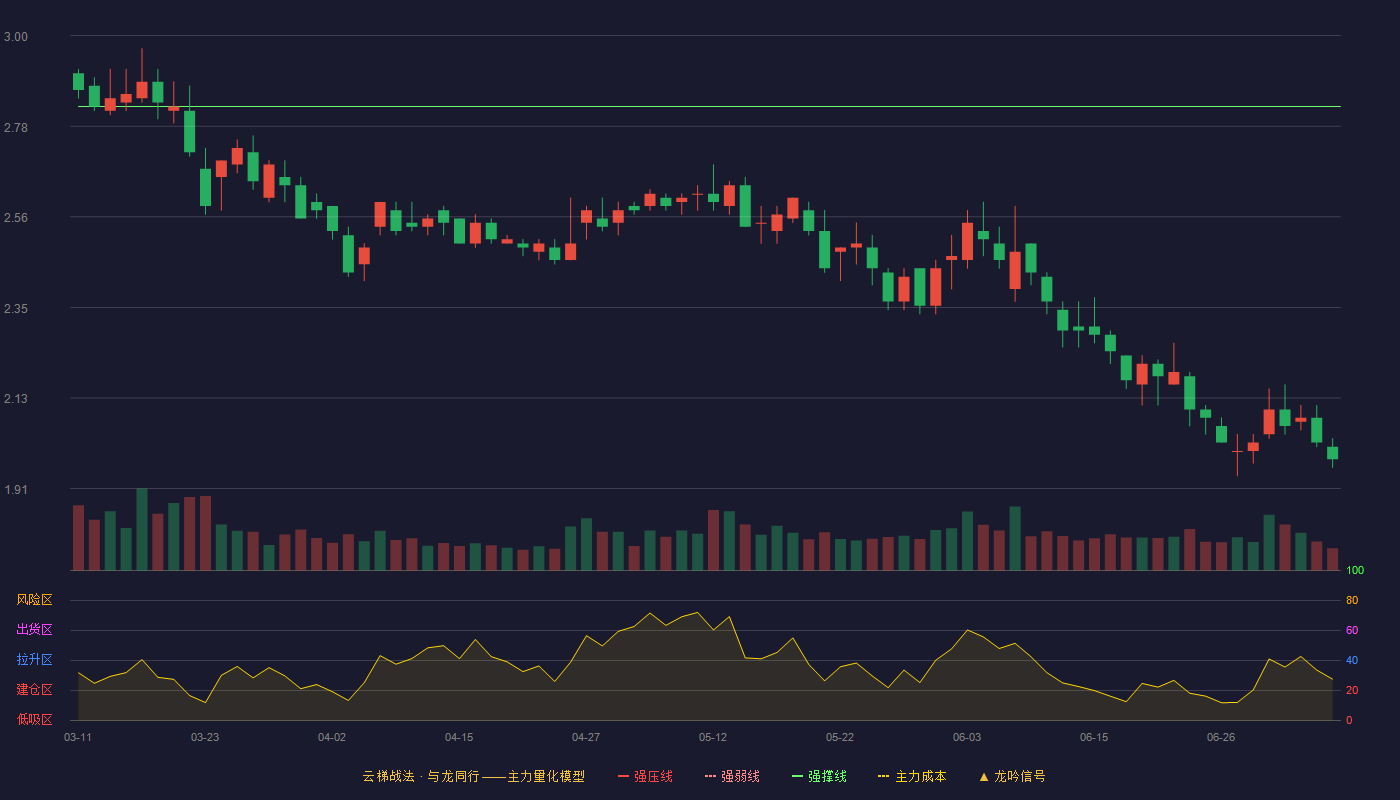Click the 出货区 zone label
This screenshot has width=1400, height=800.
[34, 630]
